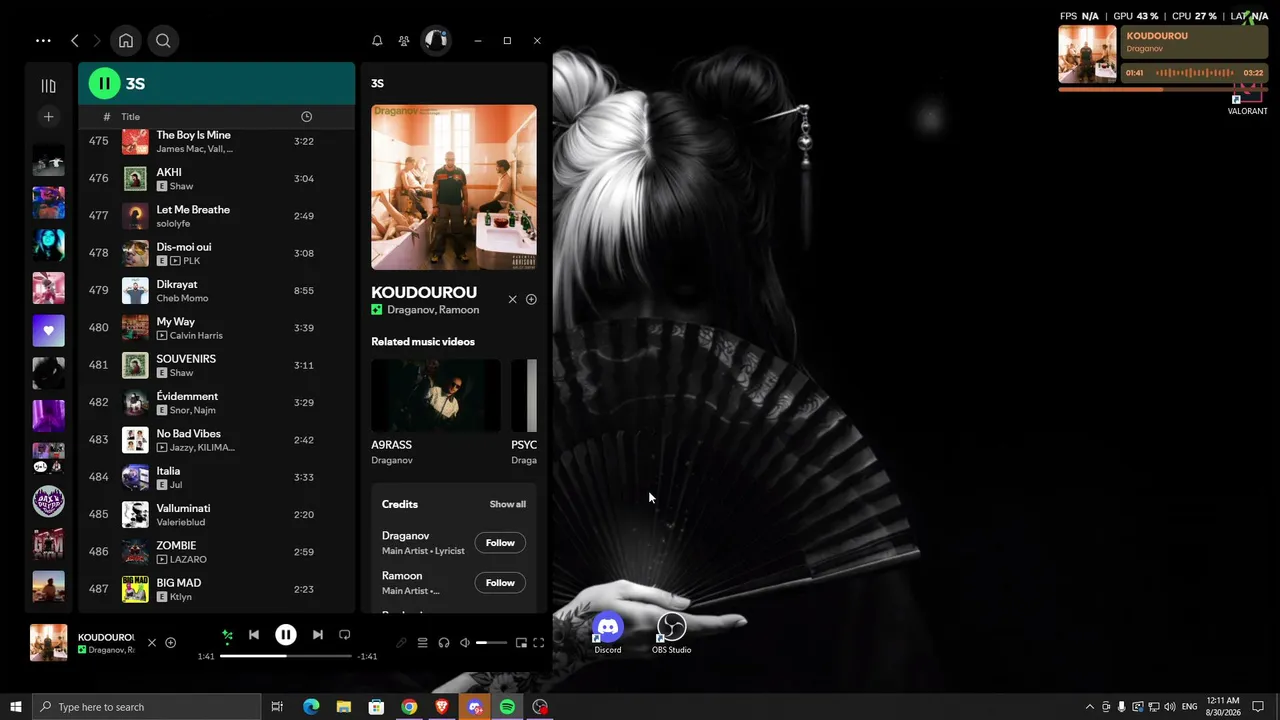
Task: Hide KOUDOUROU using X in Now Playing panel
Action: click(x=513, y=299)
